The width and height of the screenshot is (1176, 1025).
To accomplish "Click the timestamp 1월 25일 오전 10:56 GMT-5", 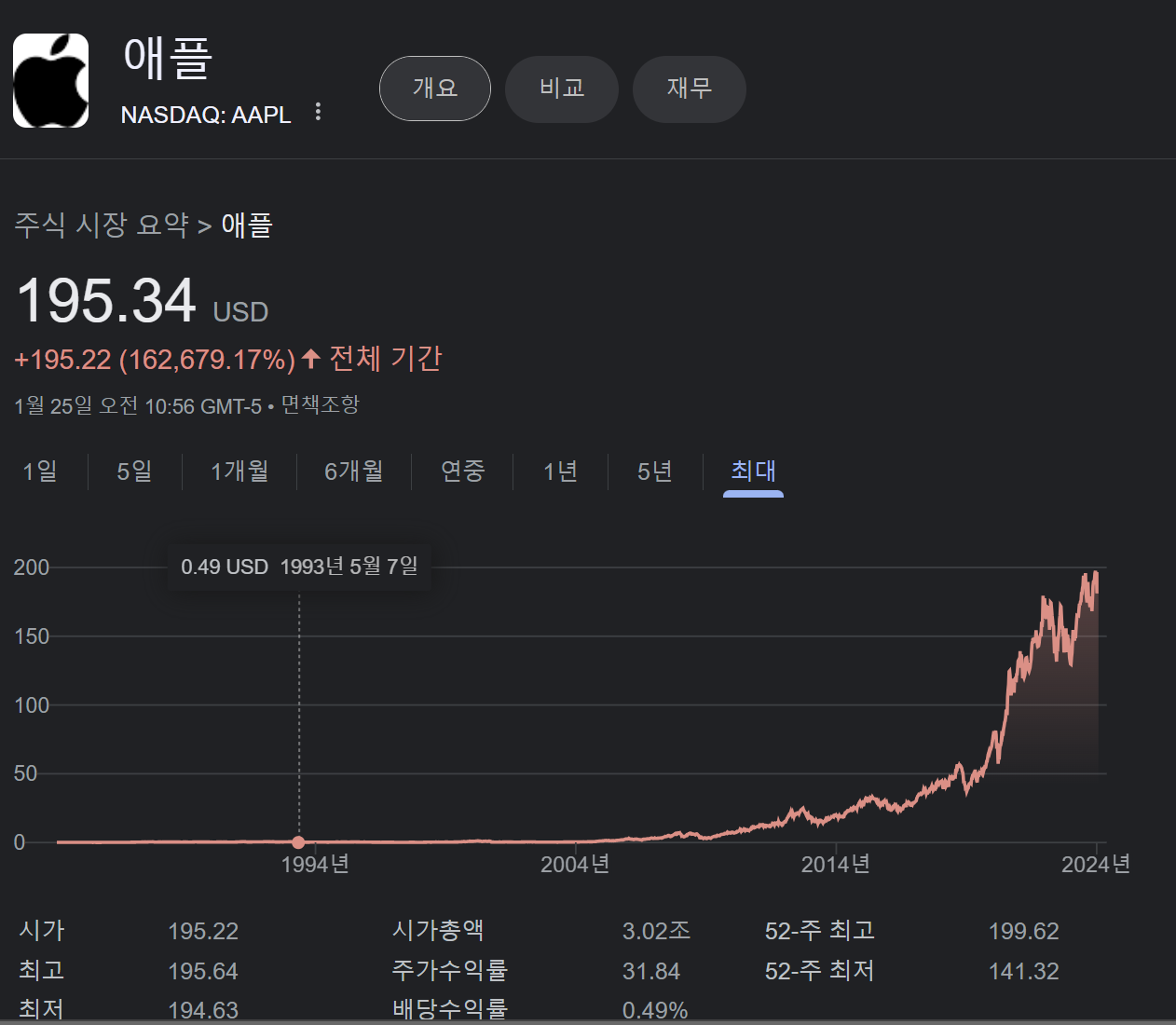I will [x=138, y=405].
